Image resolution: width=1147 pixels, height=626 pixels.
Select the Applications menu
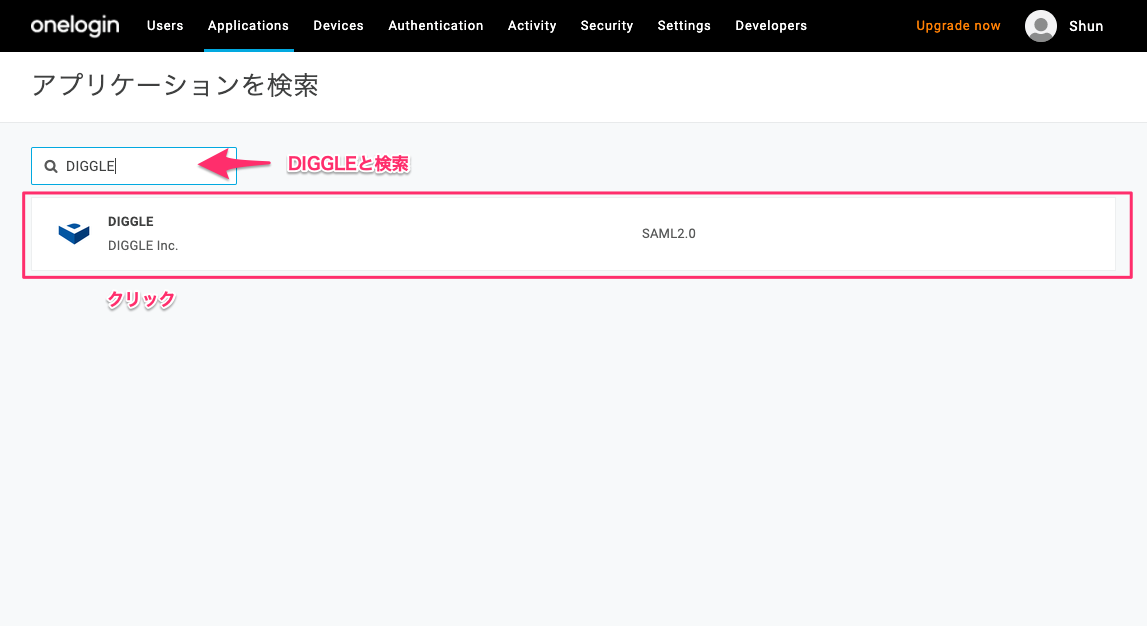coord(248,26)
